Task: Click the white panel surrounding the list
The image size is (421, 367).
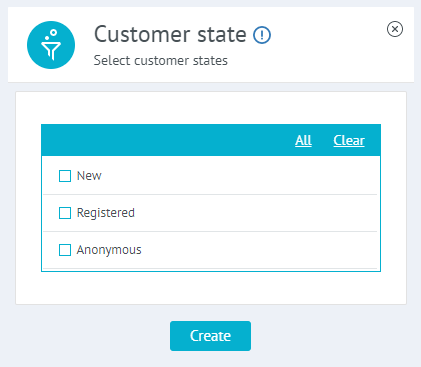Action: click(x=211, y=287)
